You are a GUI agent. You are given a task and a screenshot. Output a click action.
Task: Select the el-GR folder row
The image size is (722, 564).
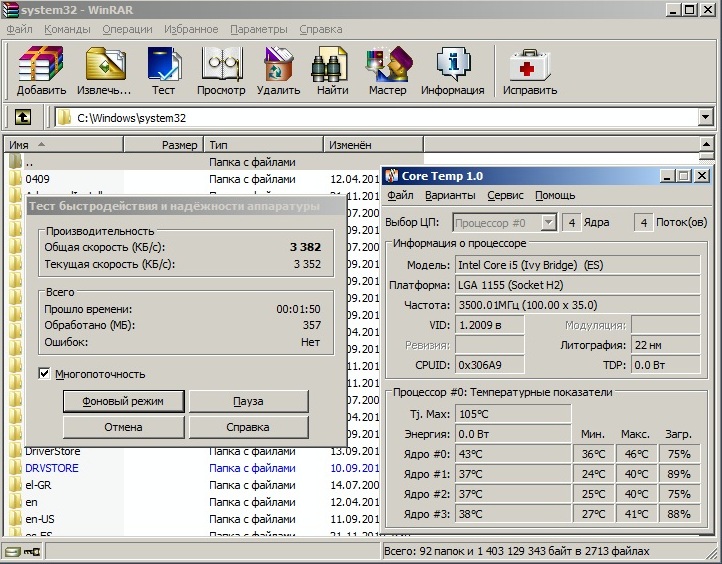[193, 485]
